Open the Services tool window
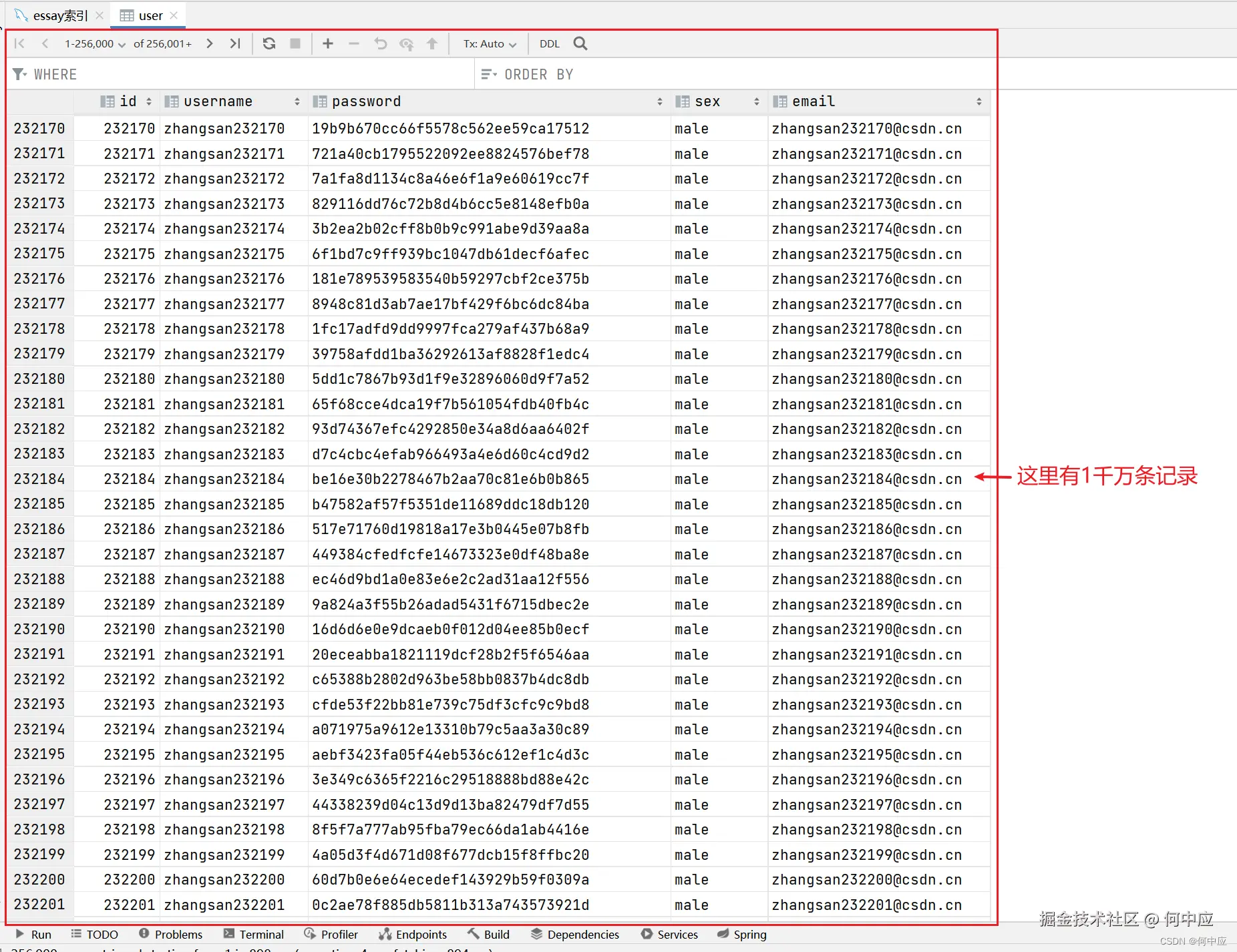 coord(669,935)
